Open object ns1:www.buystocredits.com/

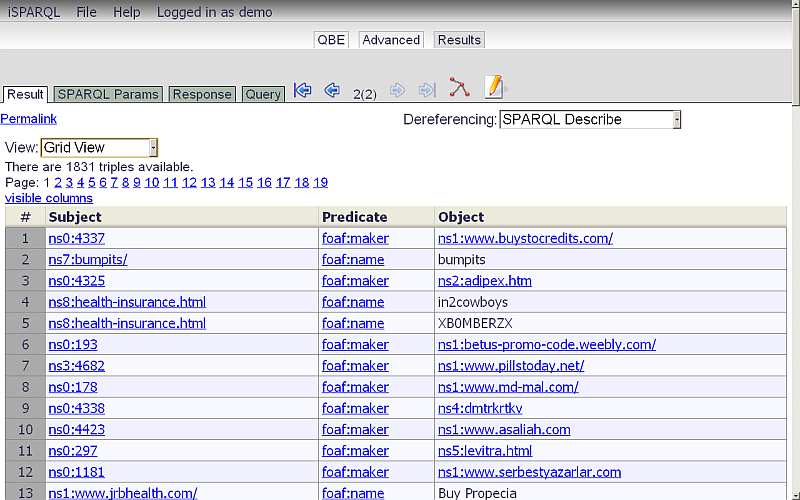point(526,238)
